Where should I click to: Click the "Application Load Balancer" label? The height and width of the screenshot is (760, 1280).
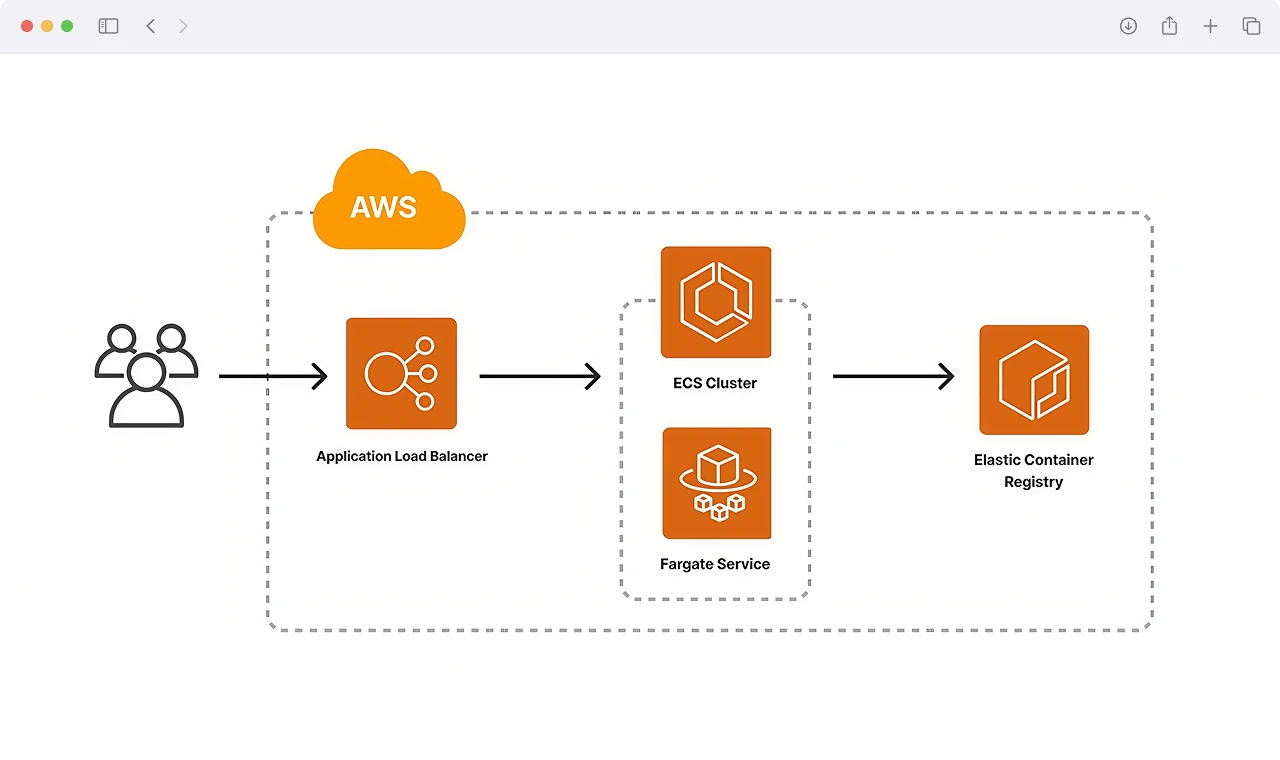coord(402,456)
